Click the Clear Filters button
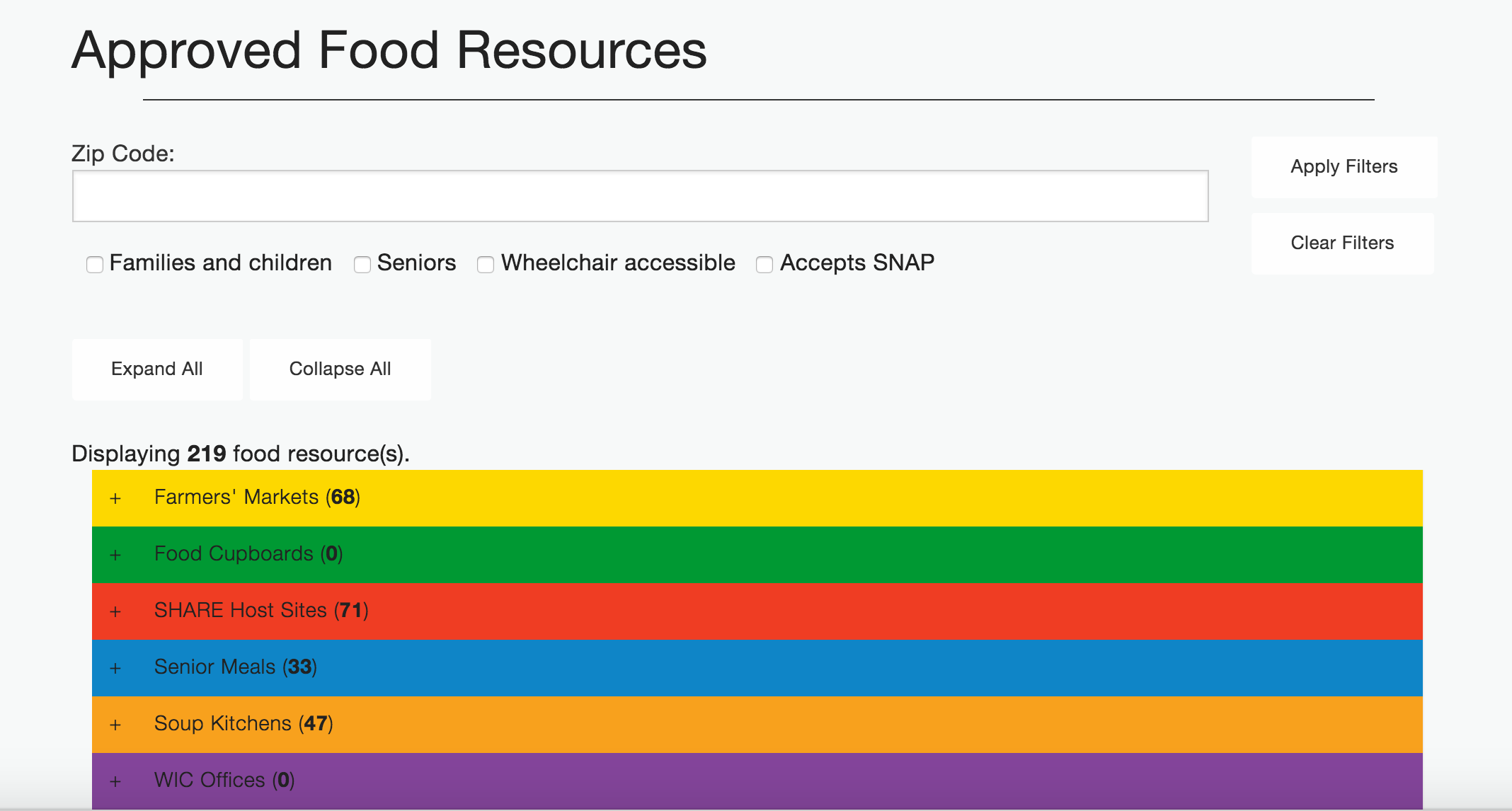The width and height of the screenshot is (1512, 811). point(1342,243)
